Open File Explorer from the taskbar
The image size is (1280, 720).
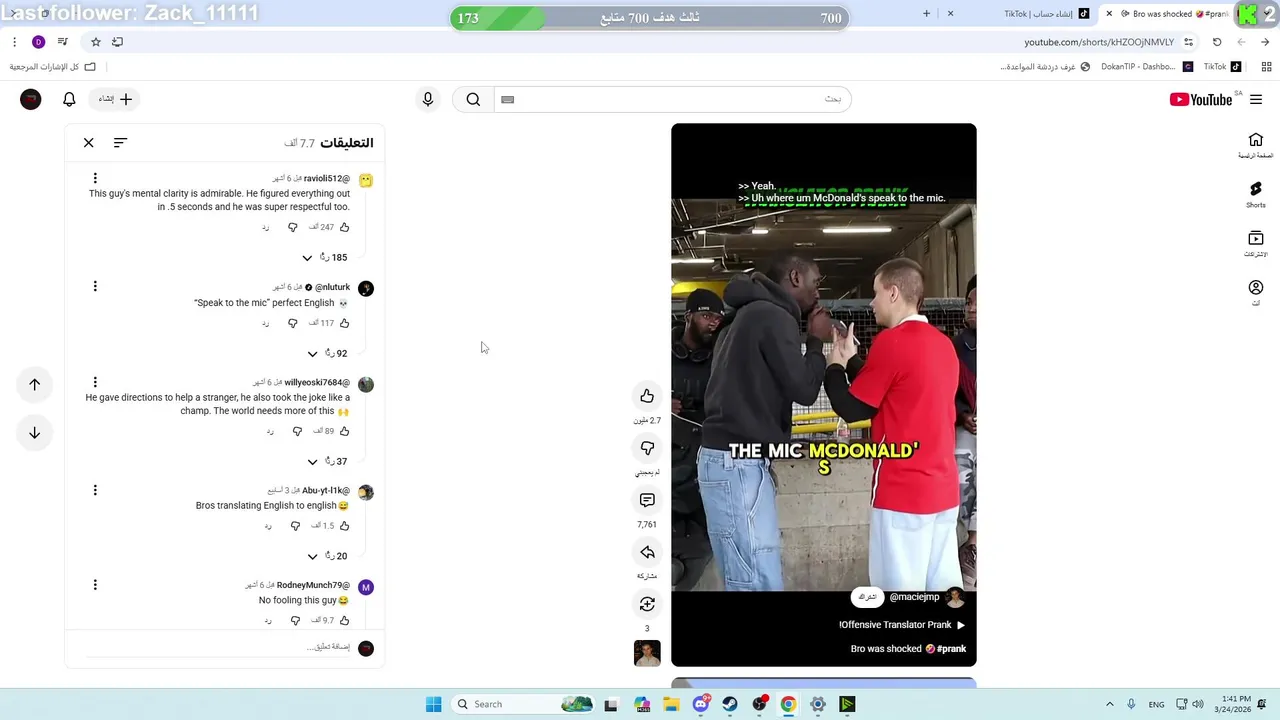pyautogui.click(x=671, y=704)
